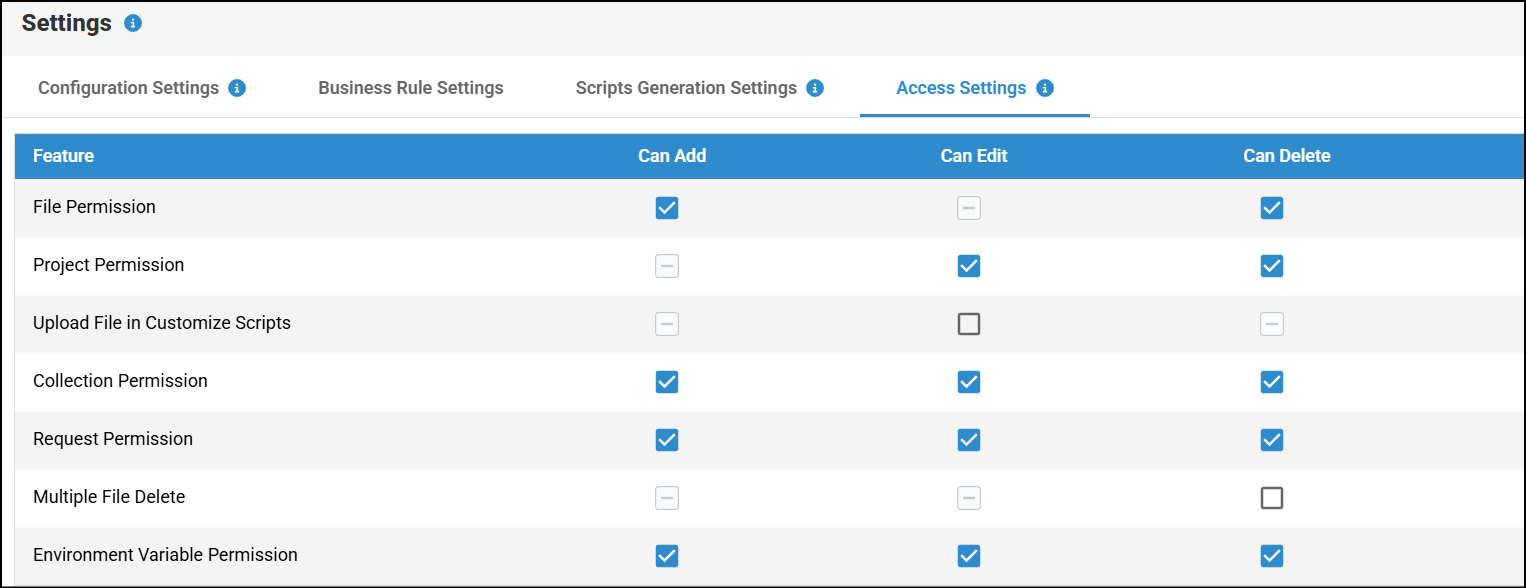
Task: Uncheck Can Add for Environment Variable Permission
Action: (667, 556)
